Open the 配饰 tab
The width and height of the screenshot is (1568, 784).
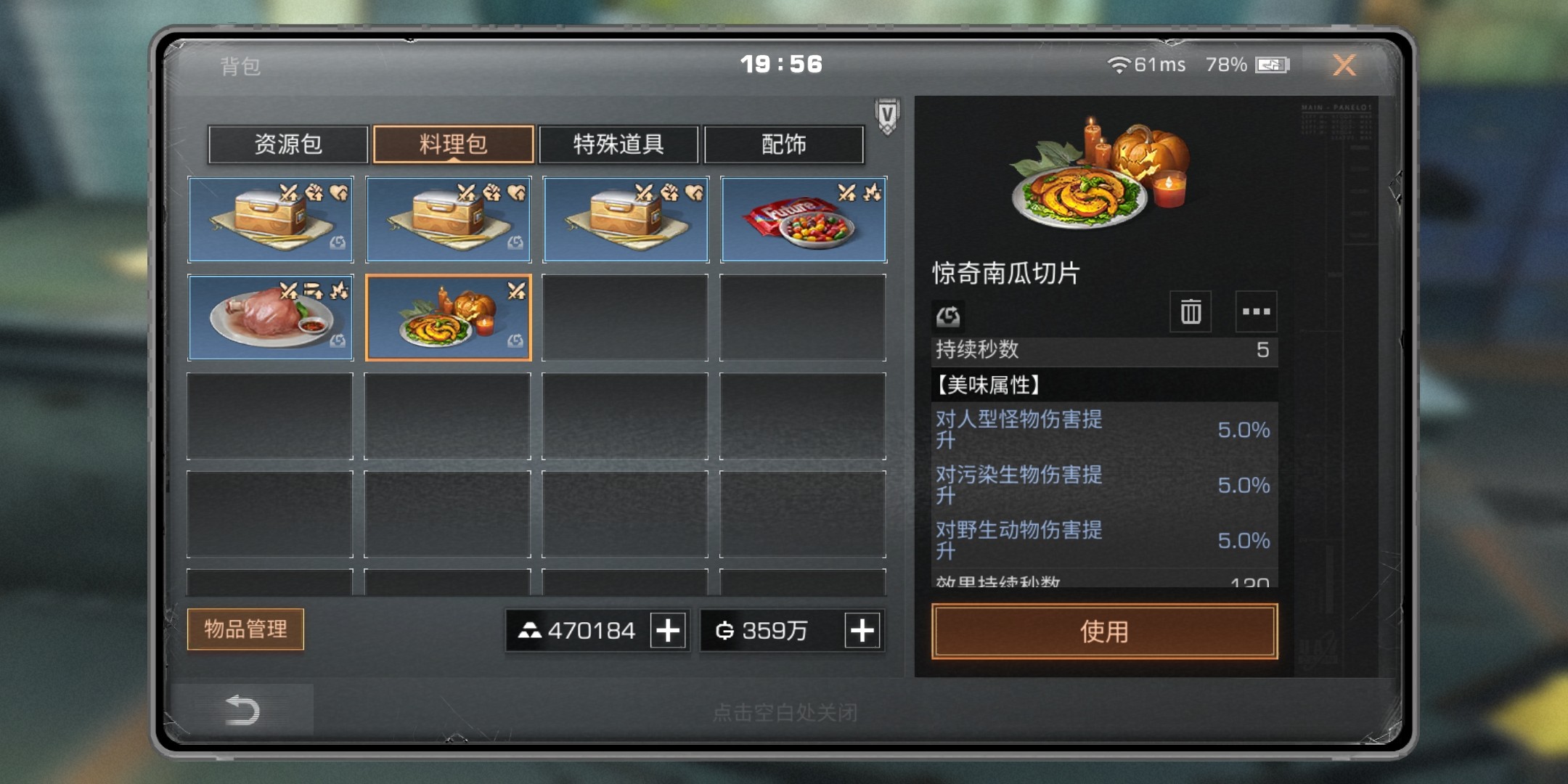[x=784, y=144]
